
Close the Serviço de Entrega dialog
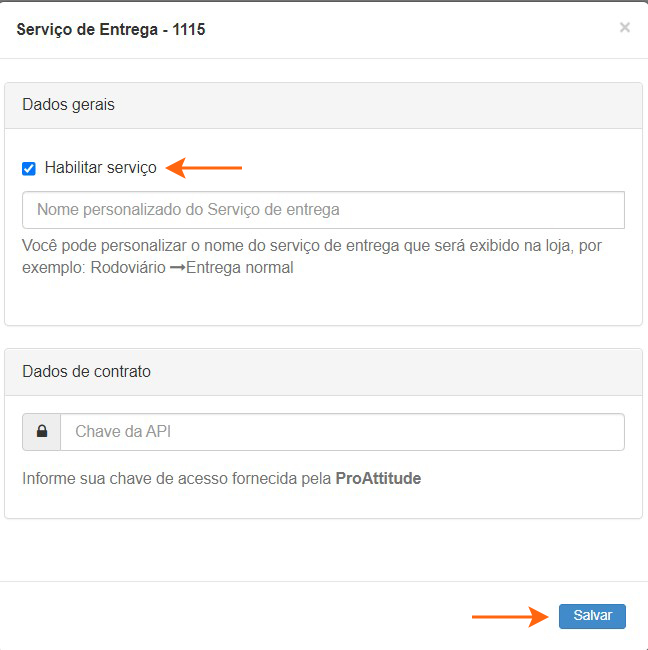coord(625,28)
